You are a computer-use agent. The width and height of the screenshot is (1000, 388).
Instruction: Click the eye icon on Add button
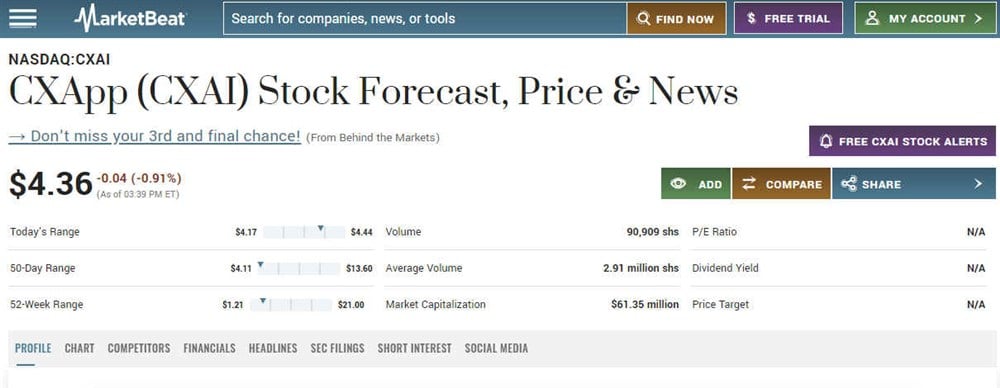678,184
